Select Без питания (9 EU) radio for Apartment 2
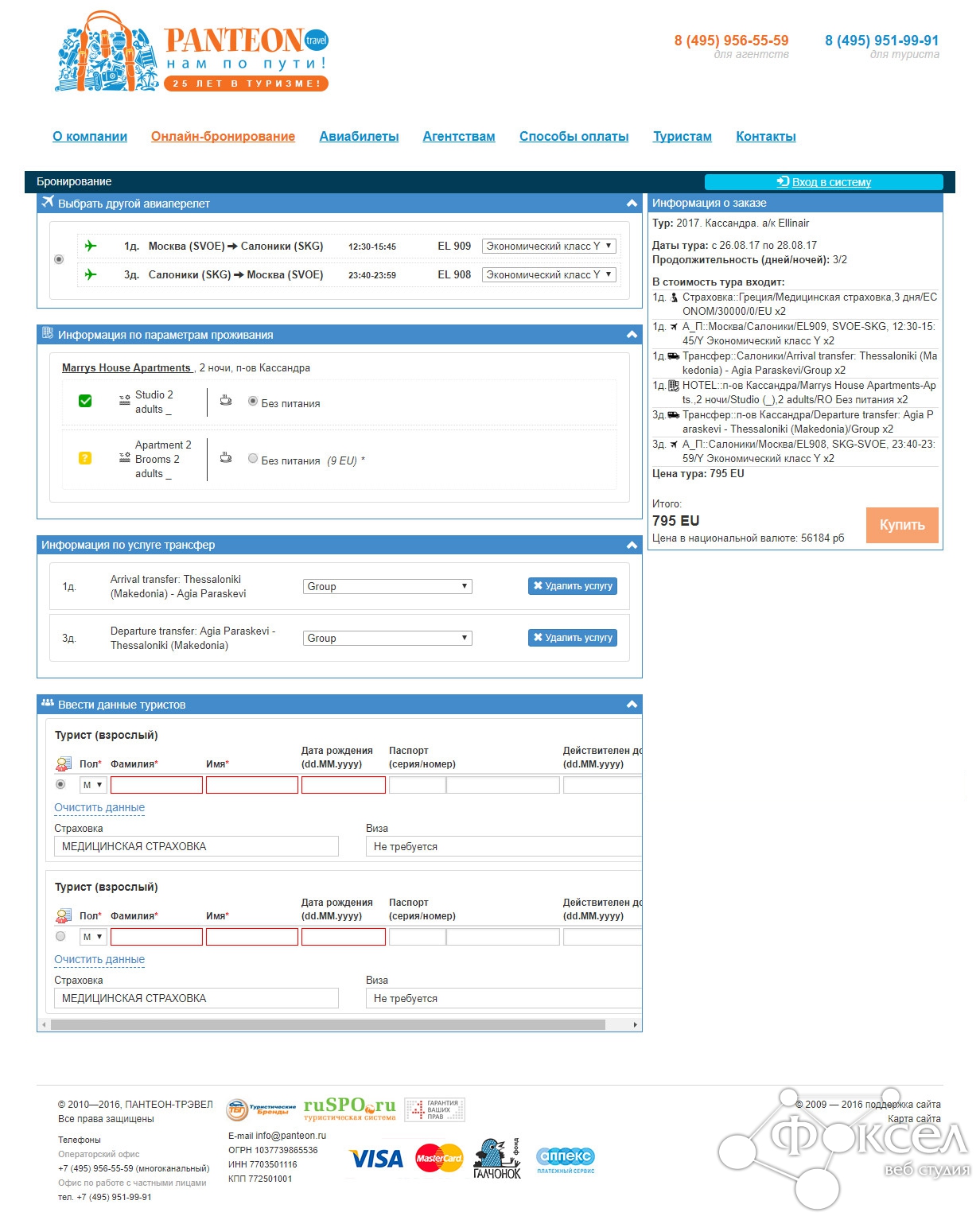This screenshot has height=1216, width=980. pos(253,458)
